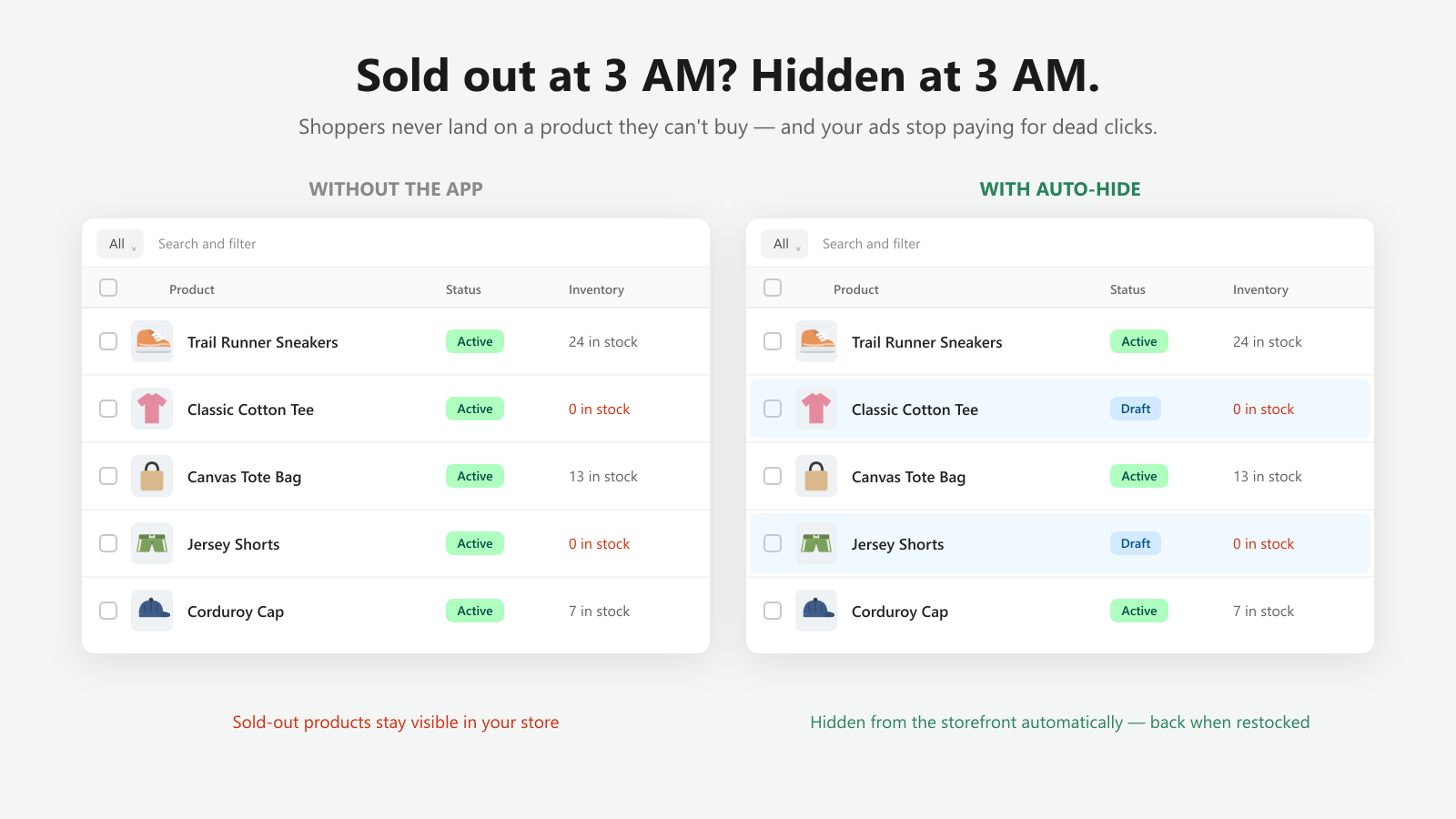
Task: Click the pink tee icon in the draft row
Action: tap(816, 409)
